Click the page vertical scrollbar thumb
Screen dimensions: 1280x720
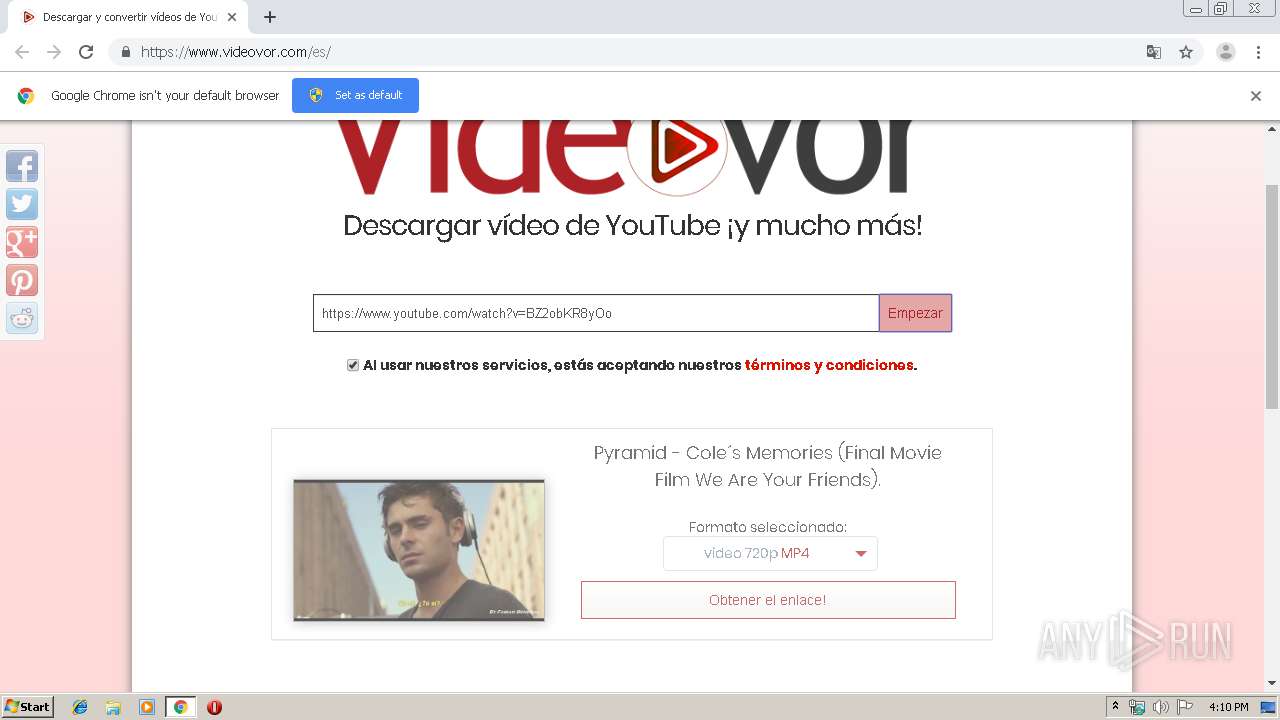click(x=1272, y=296)
